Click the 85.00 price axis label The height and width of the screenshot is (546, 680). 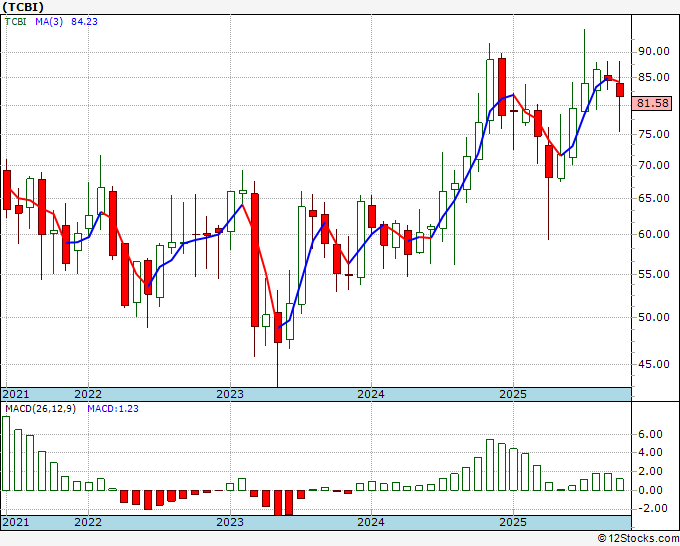click(x=654, y=77)
